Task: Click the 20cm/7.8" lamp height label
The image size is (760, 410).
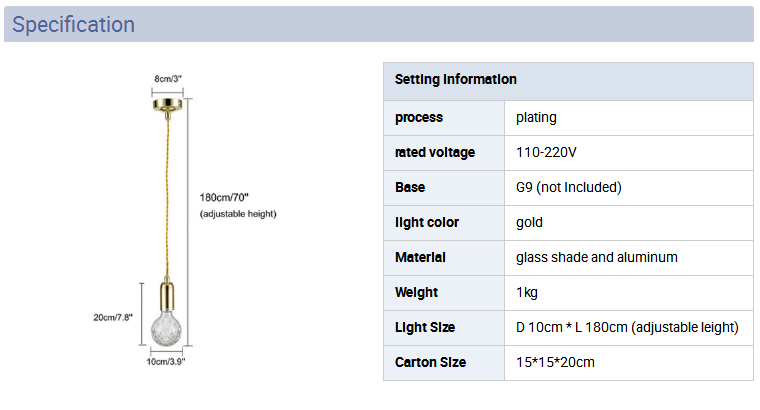Action: (113, 317)
